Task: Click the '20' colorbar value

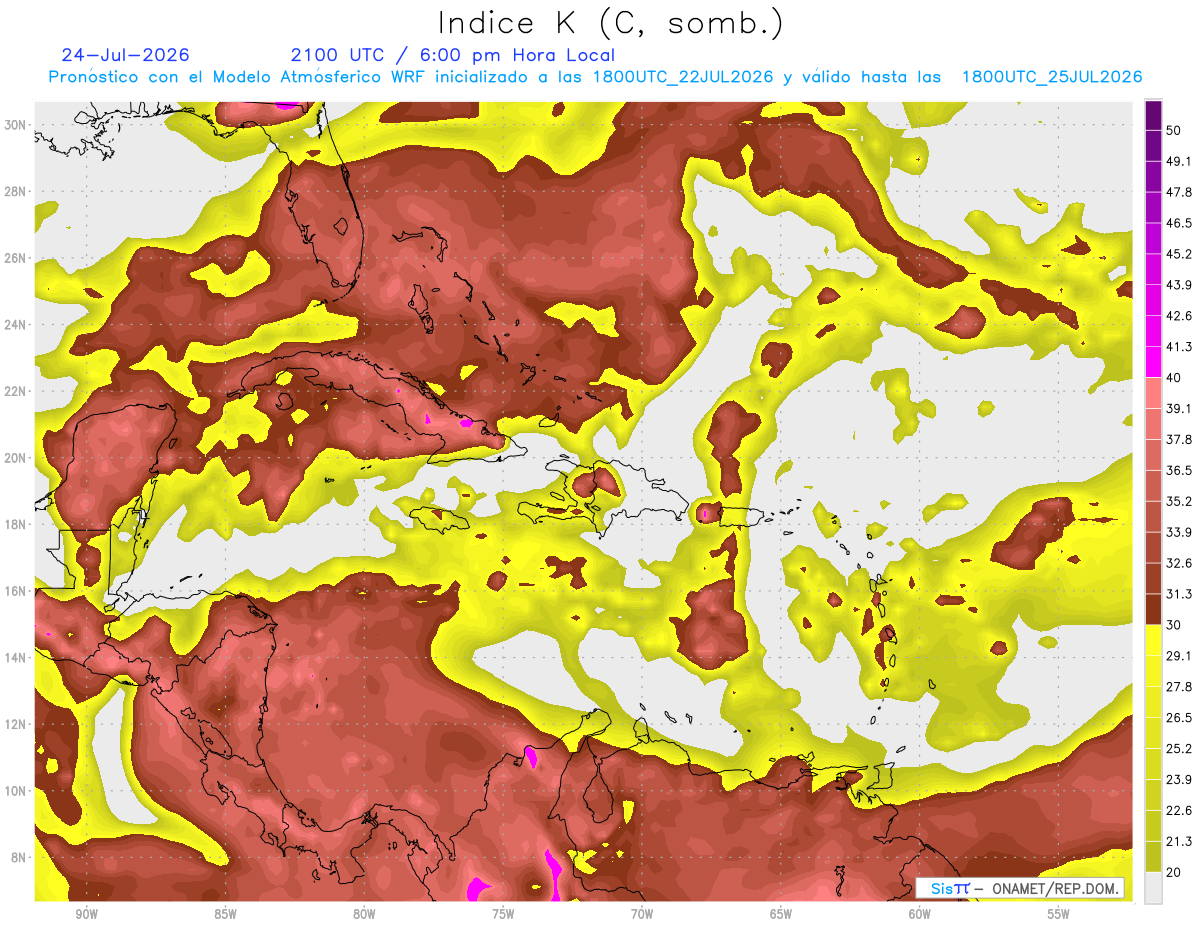Action: click(1175, 872)
